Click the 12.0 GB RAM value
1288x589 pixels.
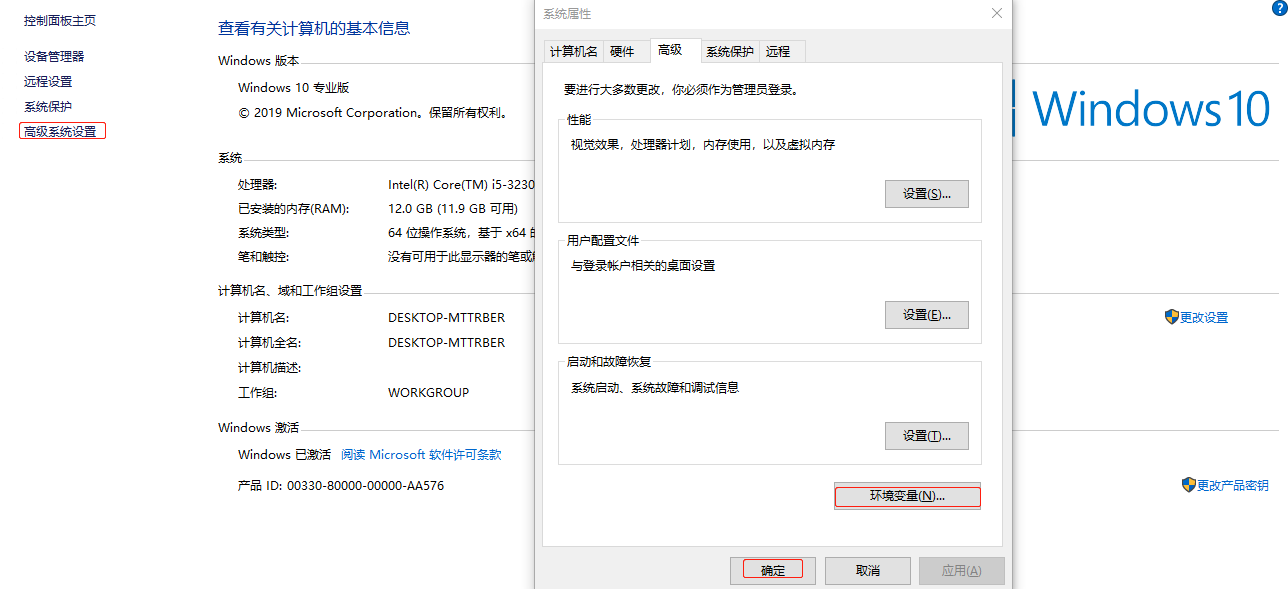[x=453, y=209]
